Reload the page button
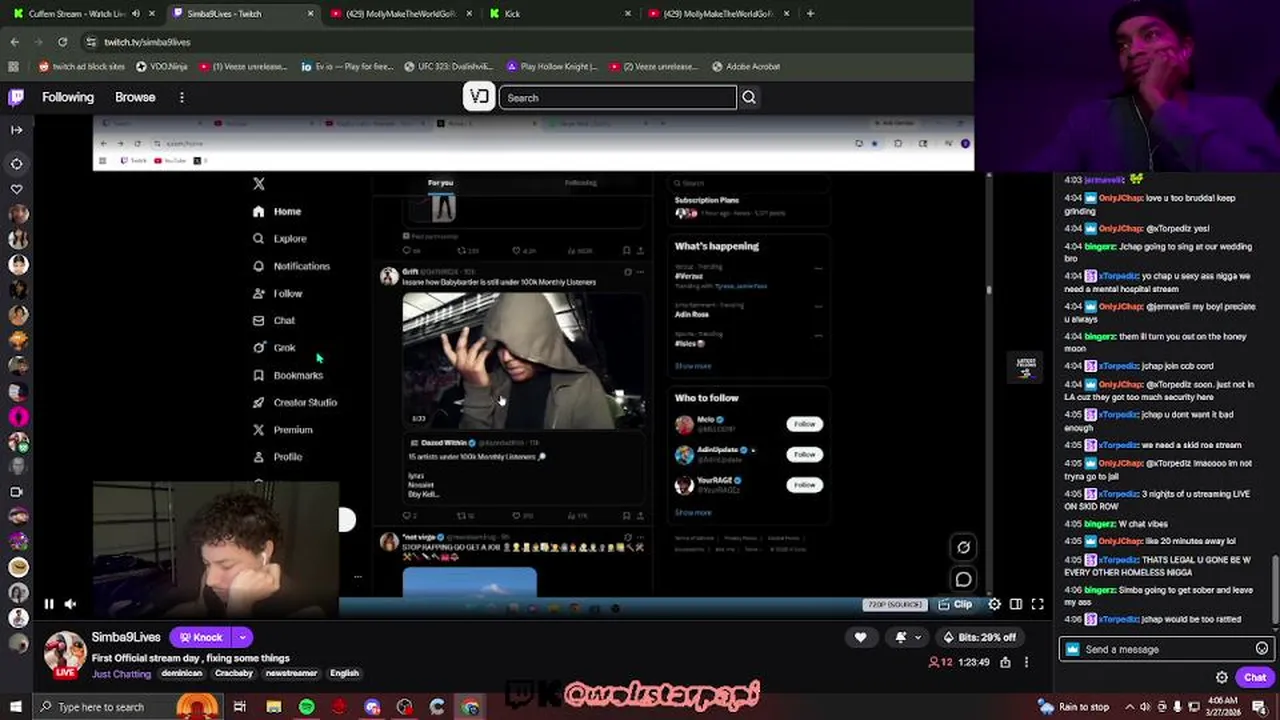 [x=62, y=42]
